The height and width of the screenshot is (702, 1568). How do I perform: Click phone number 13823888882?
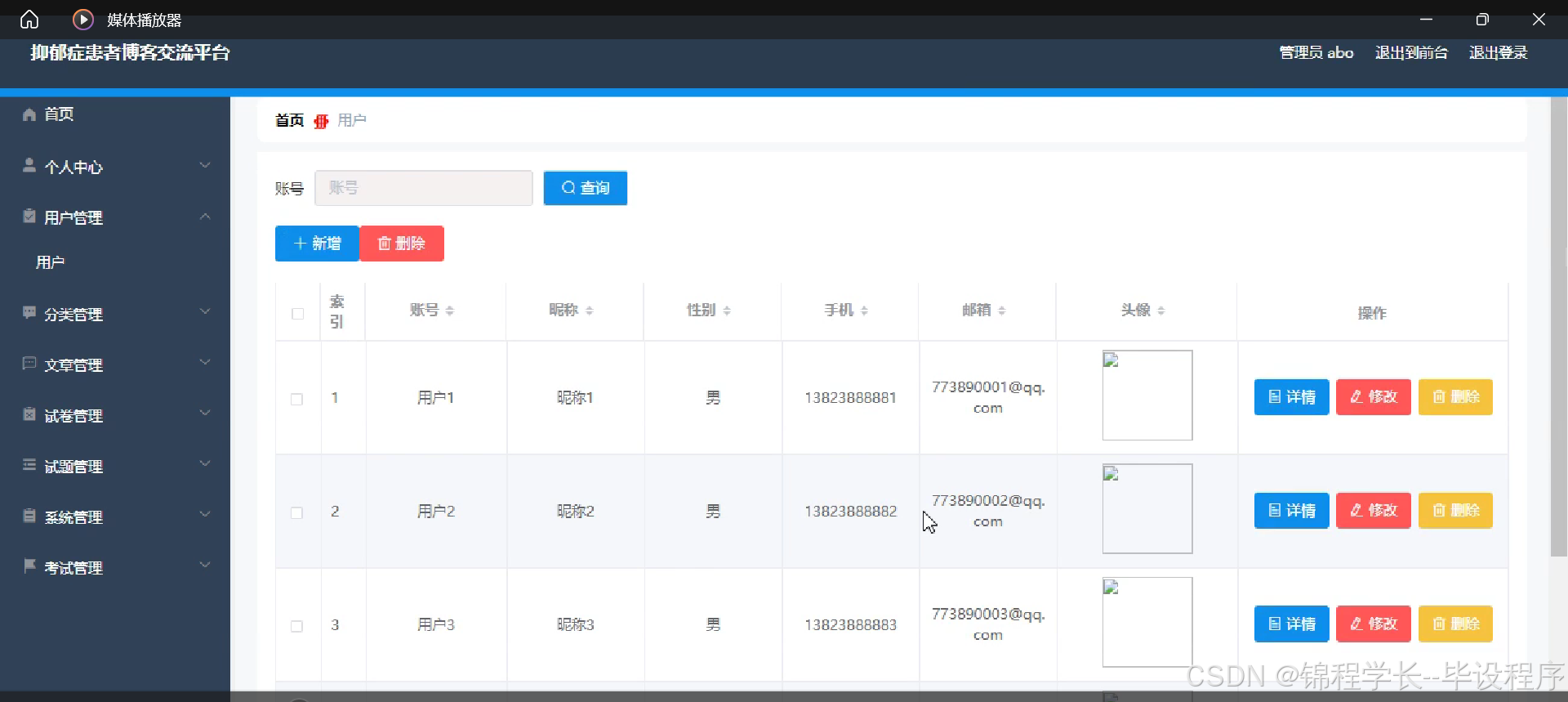[x=850, y=512]
